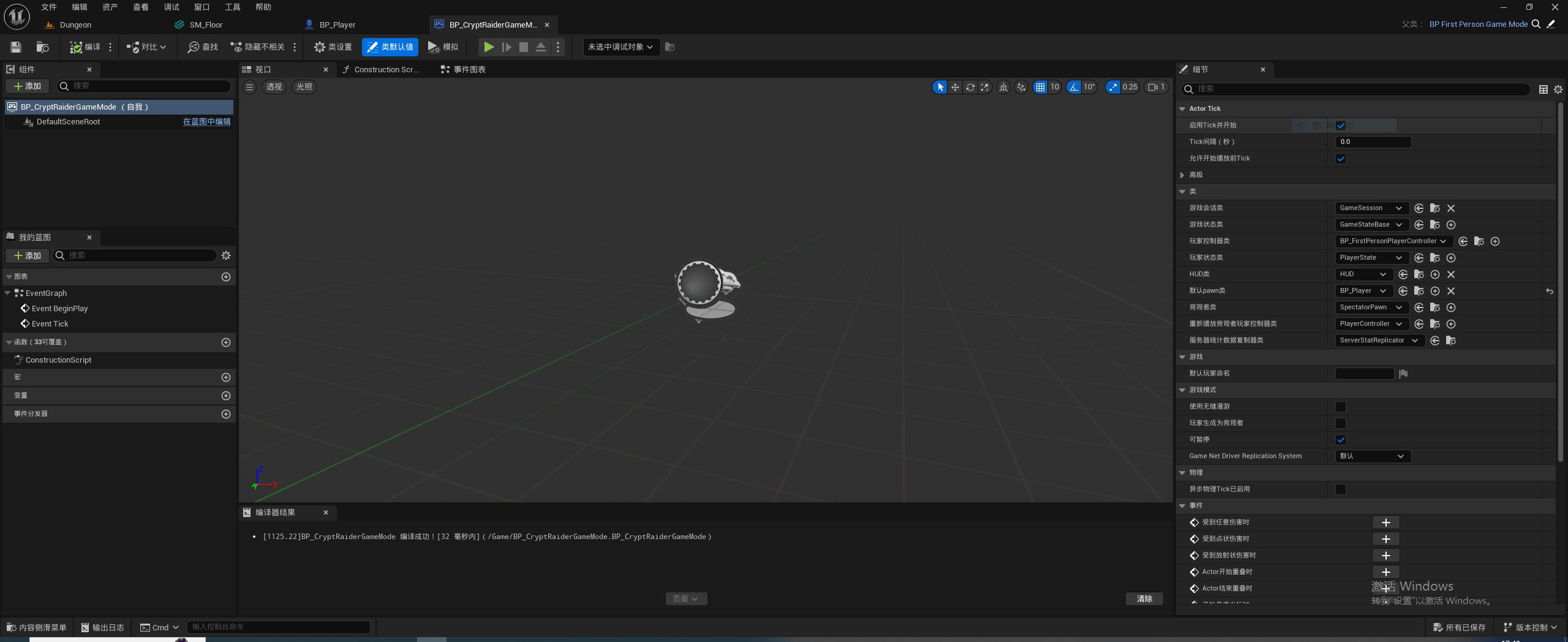Click the 清除 clear button in compiler results
The image size is (1568, 642).
[x=1144, y=599]
